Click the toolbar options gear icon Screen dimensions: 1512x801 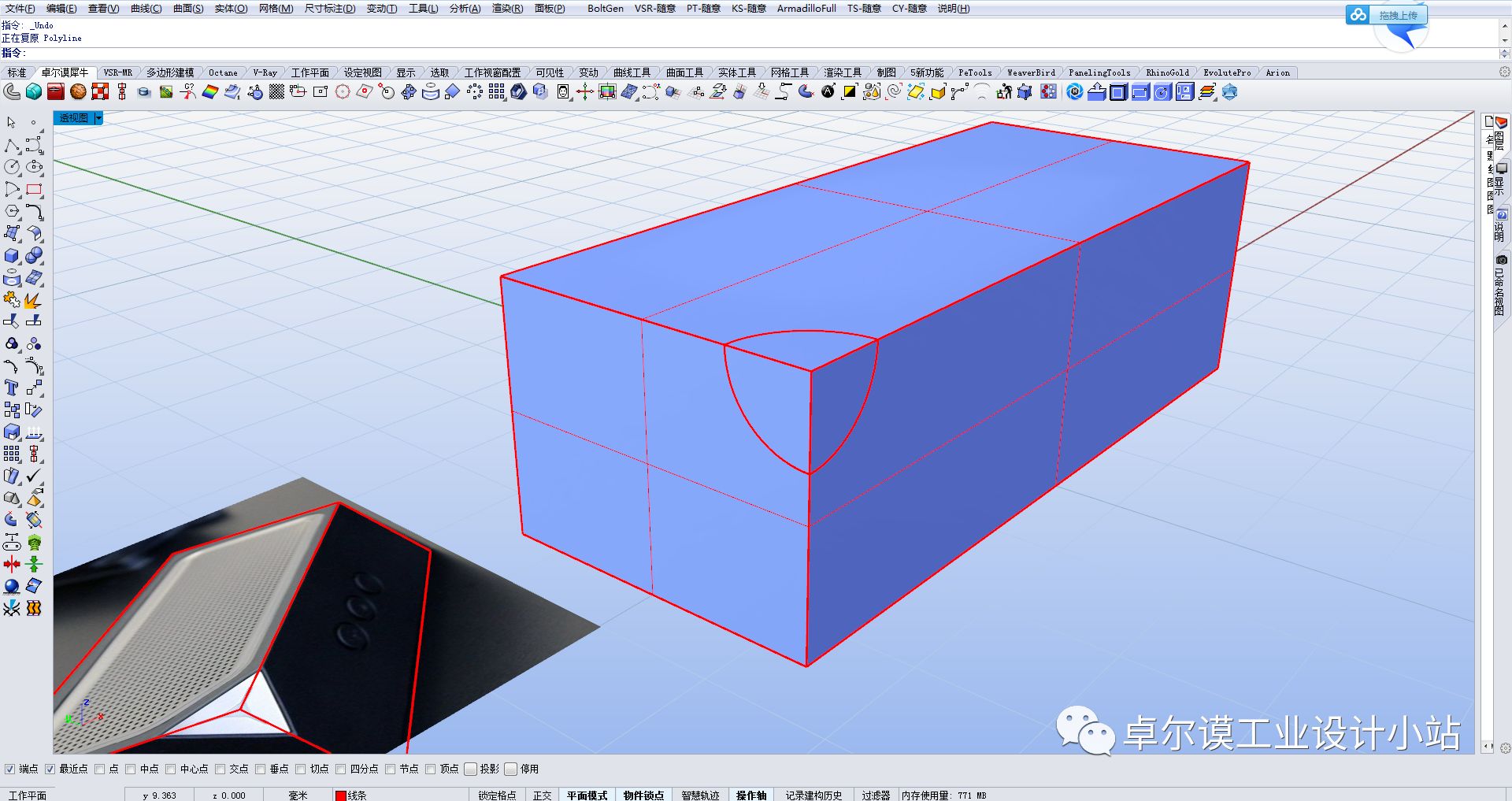pos(1504,72)
